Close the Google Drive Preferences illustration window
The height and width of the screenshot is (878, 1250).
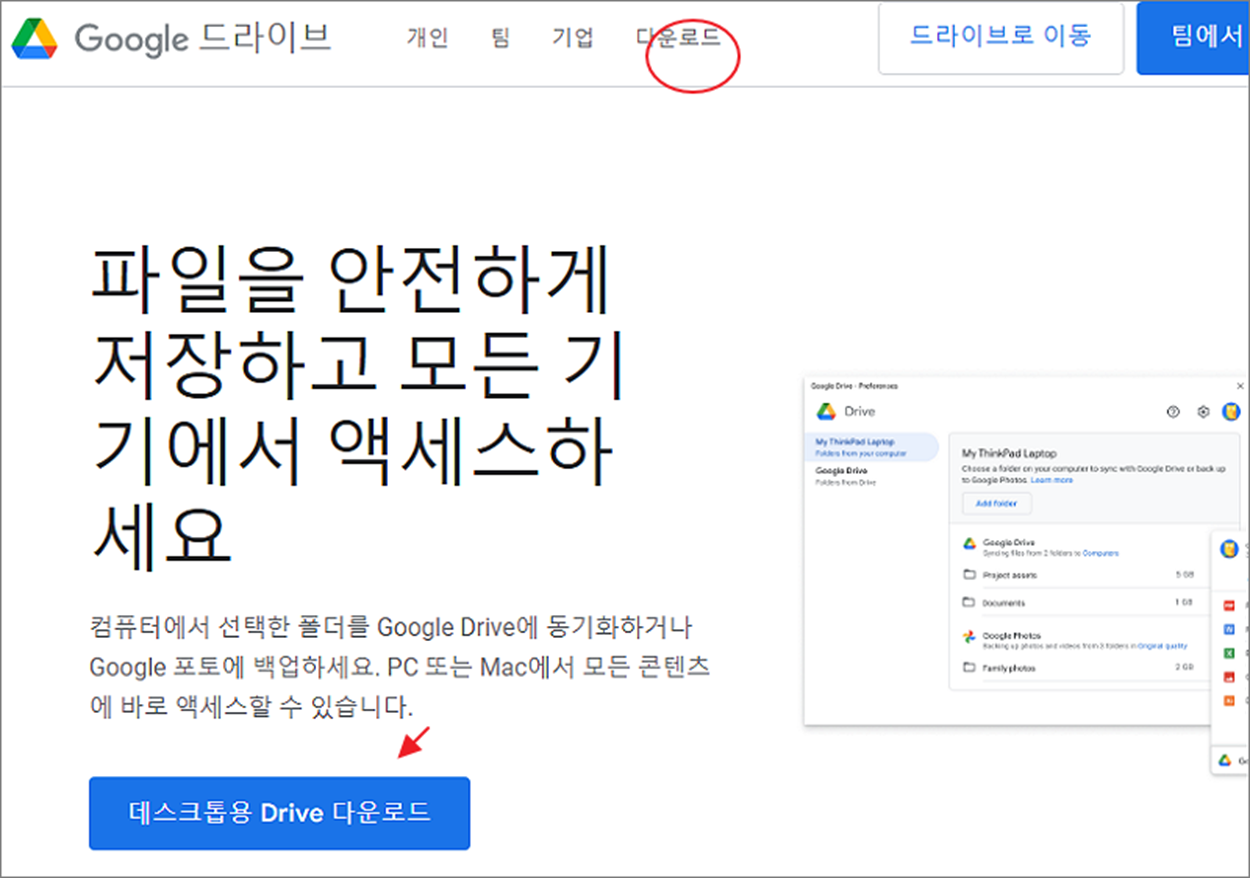1241,385
